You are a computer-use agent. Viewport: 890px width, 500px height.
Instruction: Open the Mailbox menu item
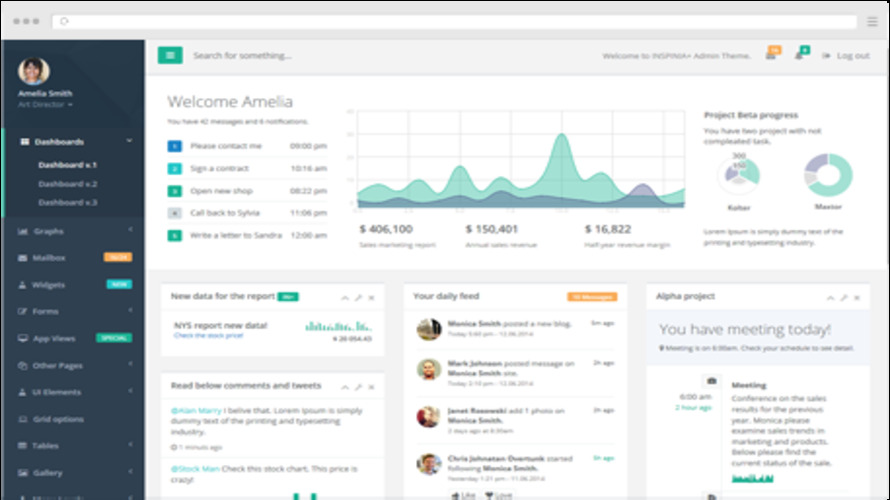[73, 258]
